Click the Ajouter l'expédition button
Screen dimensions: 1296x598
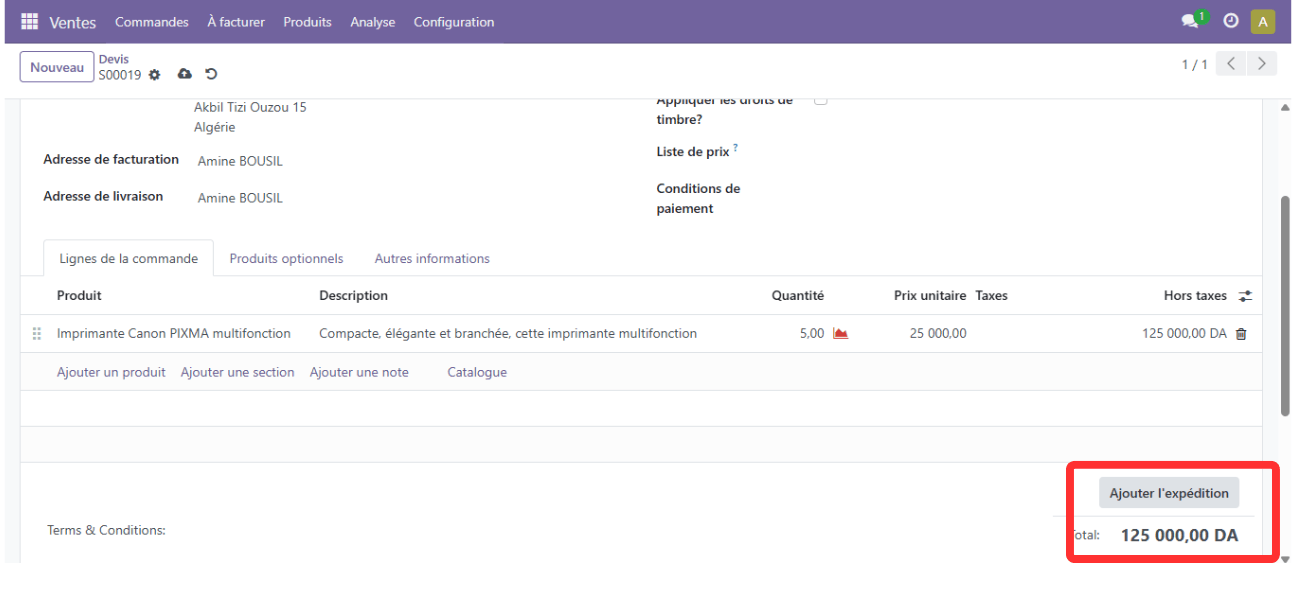(1168, 493)
